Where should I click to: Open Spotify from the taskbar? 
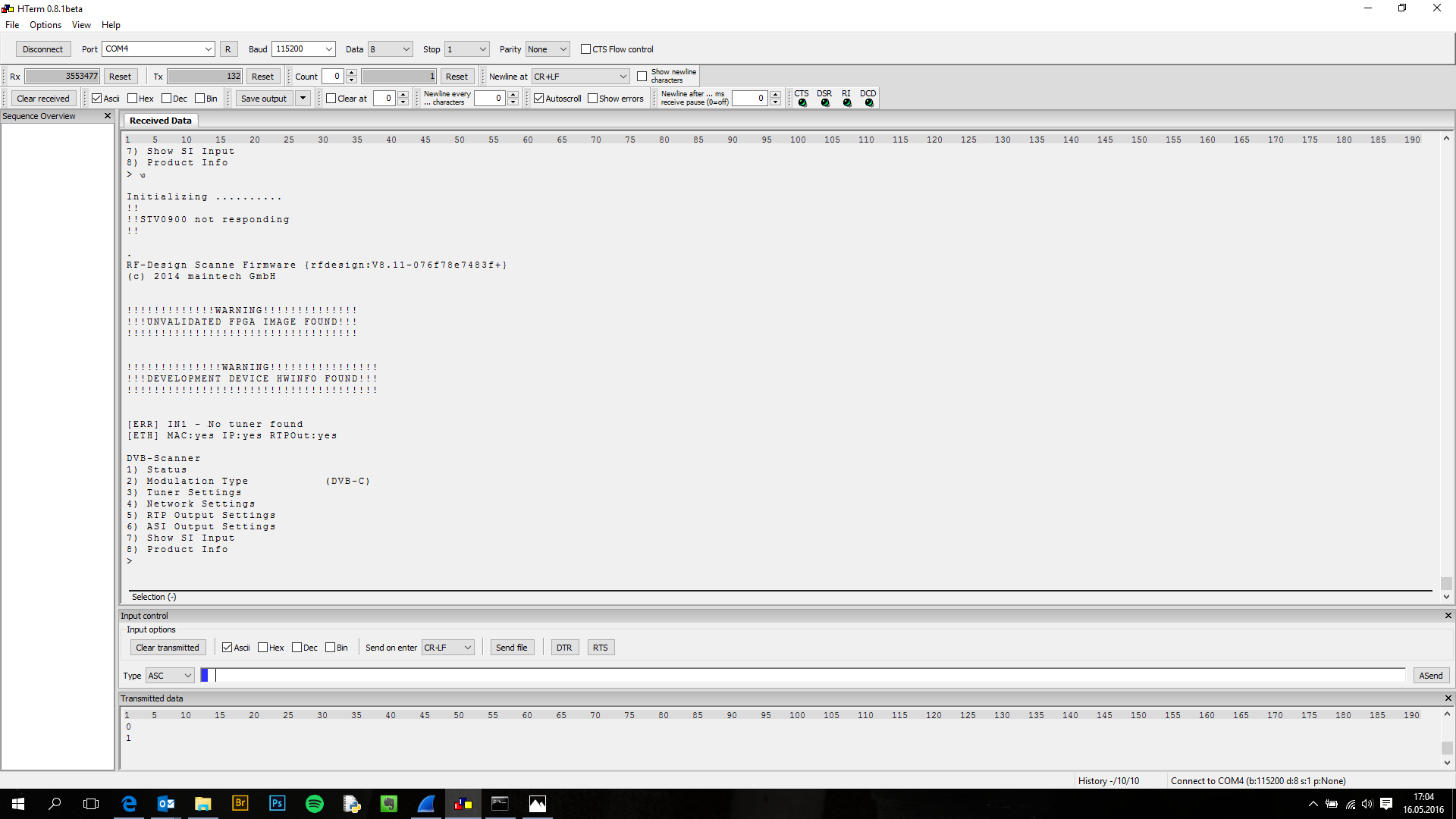pos(314,804)
